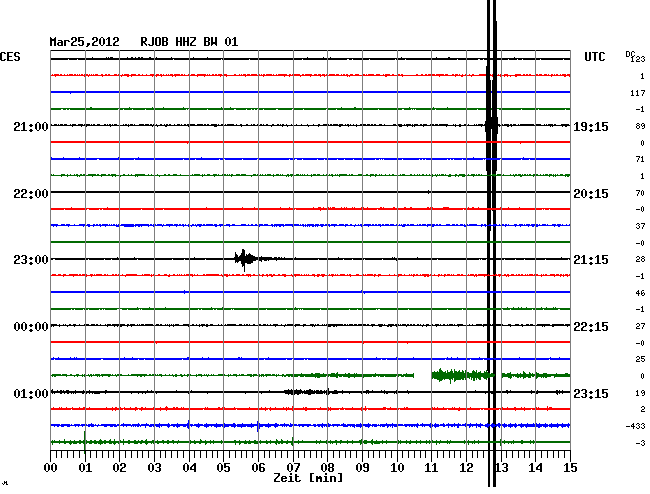650x494 pixels.
Task: Click the DC offset value 46
Action: point(640,293)
